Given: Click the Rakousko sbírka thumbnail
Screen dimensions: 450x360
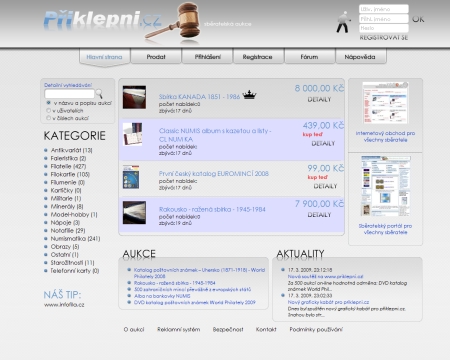Looking at the screenshot, I should click(134, 212).
